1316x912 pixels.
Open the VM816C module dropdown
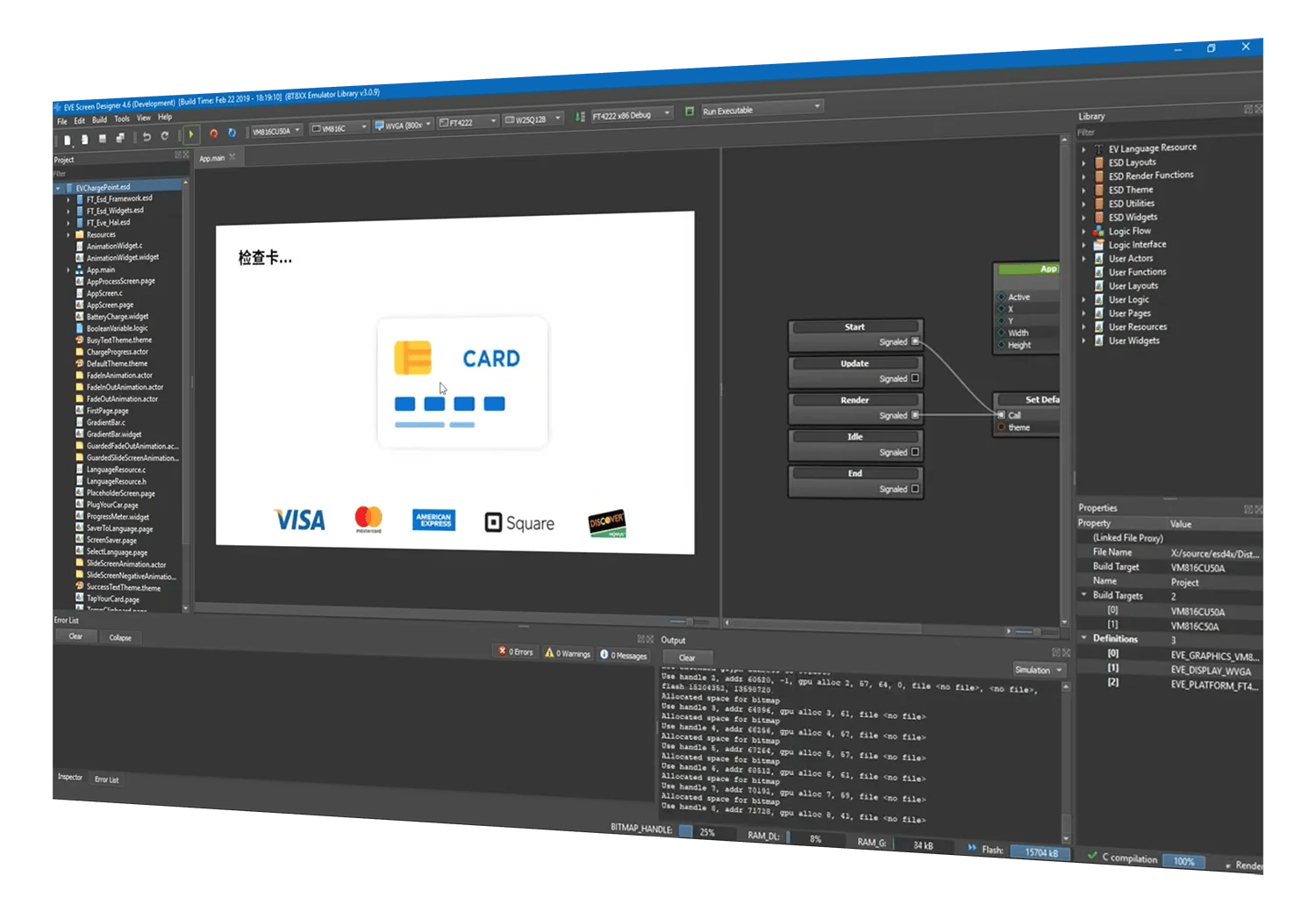tap(340, 128)
